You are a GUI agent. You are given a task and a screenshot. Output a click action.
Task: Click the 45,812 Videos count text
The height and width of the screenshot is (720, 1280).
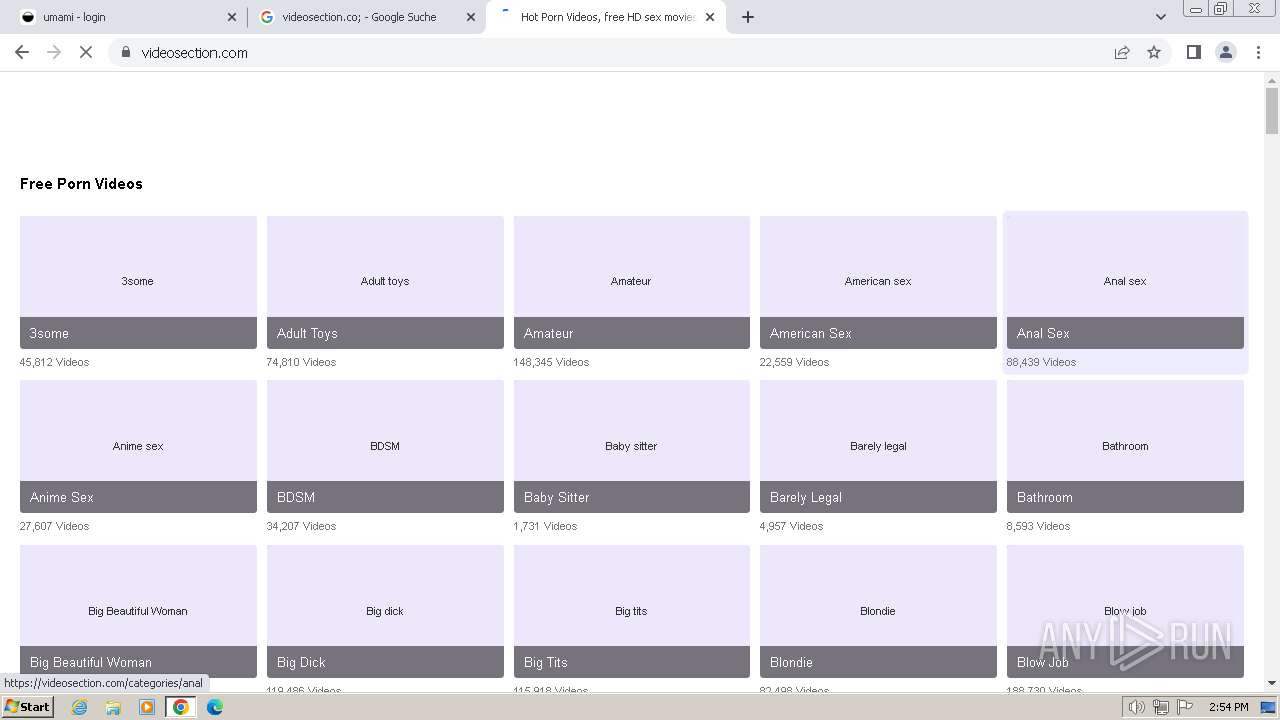pyautogui.click(x=54, y=362)
